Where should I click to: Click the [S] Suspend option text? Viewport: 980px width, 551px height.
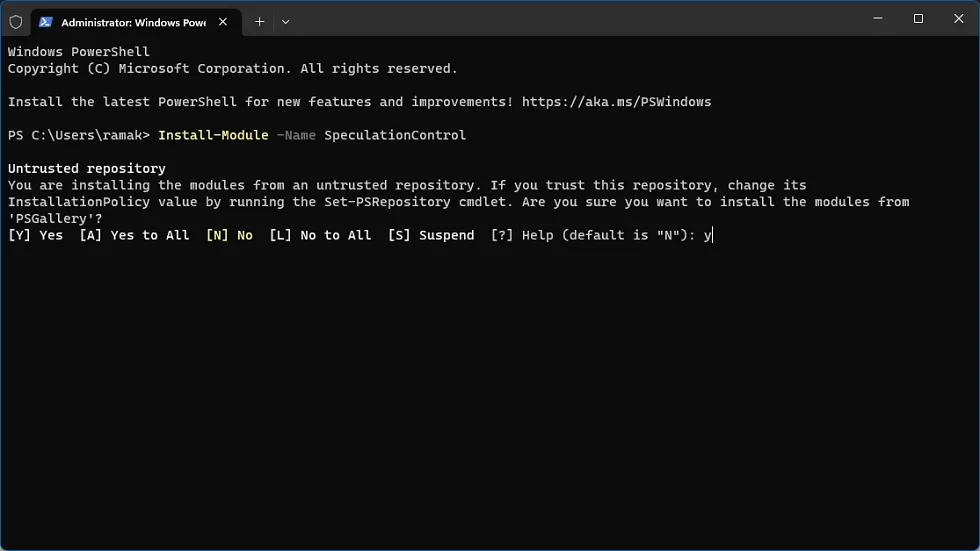coord(431,235)
